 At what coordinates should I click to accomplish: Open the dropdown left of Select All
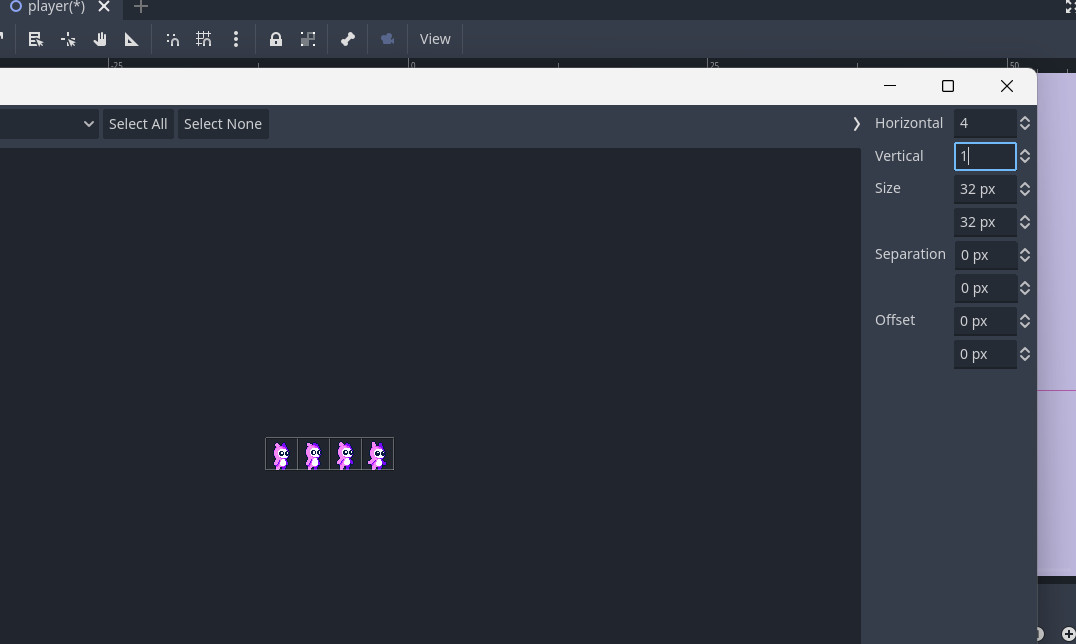(x=48, y=124)
